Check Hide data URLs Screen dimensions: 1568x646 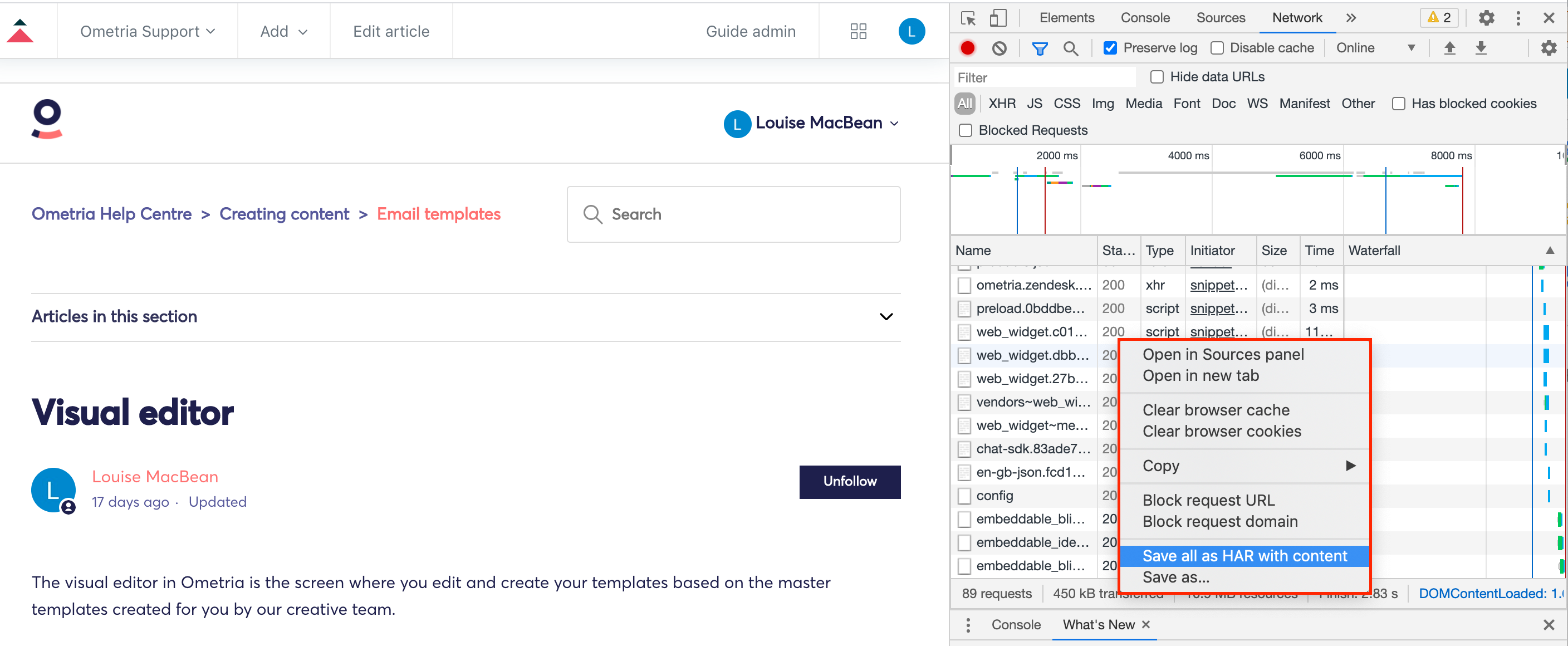pos(1157,77)
